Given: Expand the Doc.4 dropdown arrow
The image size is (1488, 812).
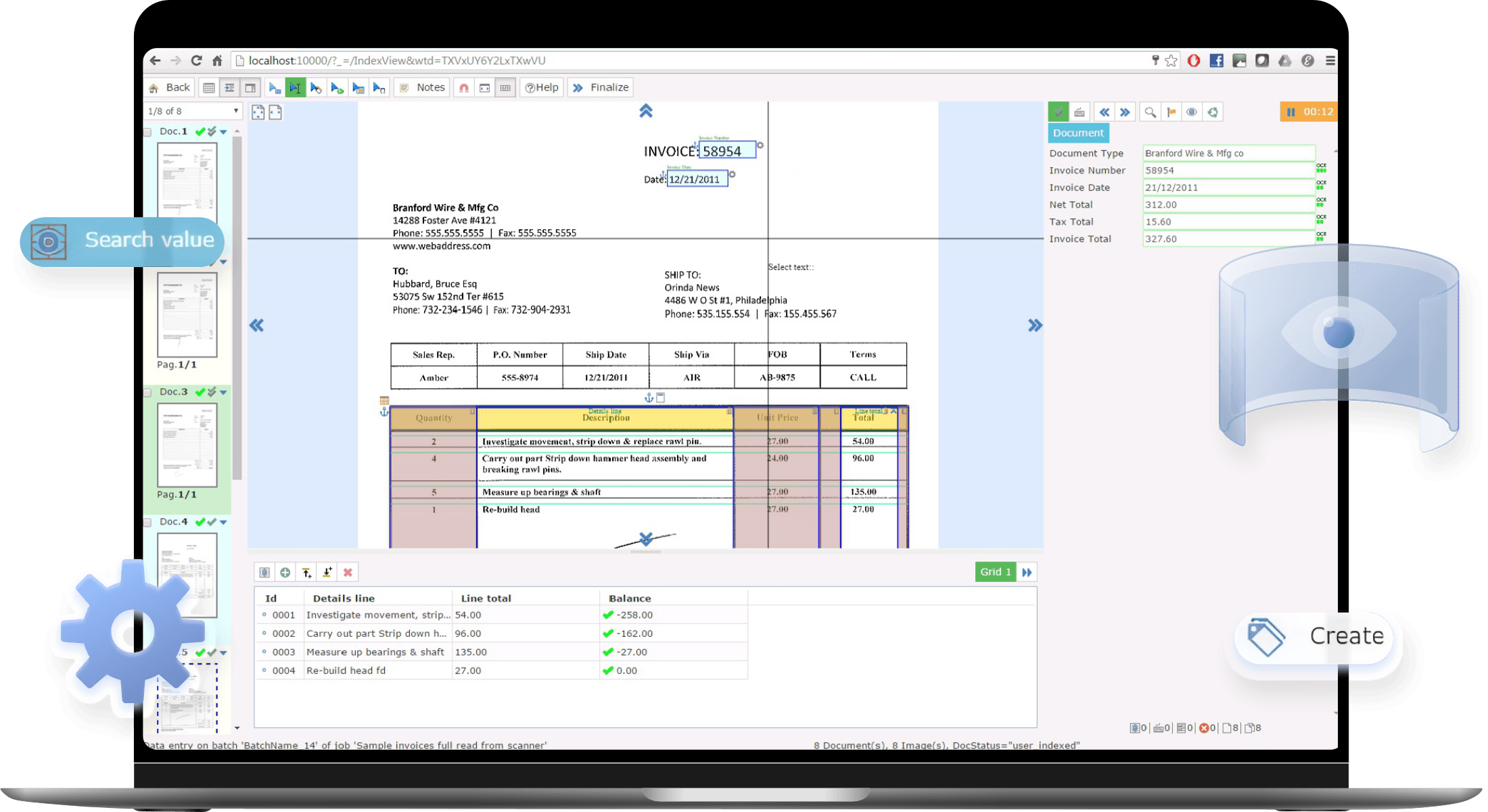Looking at the screenshot, I should coord(223,523).
